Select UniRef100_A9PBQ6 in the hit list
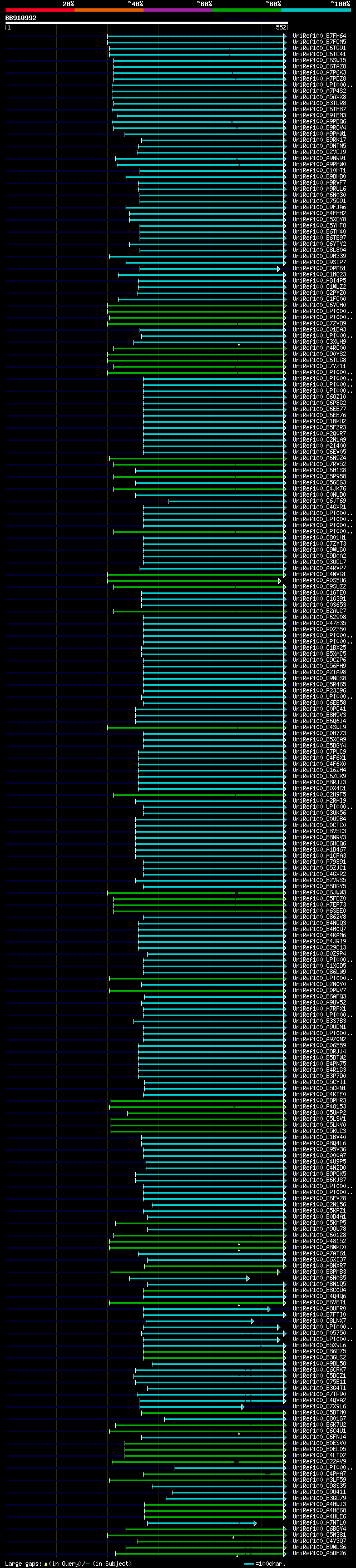Viewport: 356px width, 1568px height. (319, 121)
